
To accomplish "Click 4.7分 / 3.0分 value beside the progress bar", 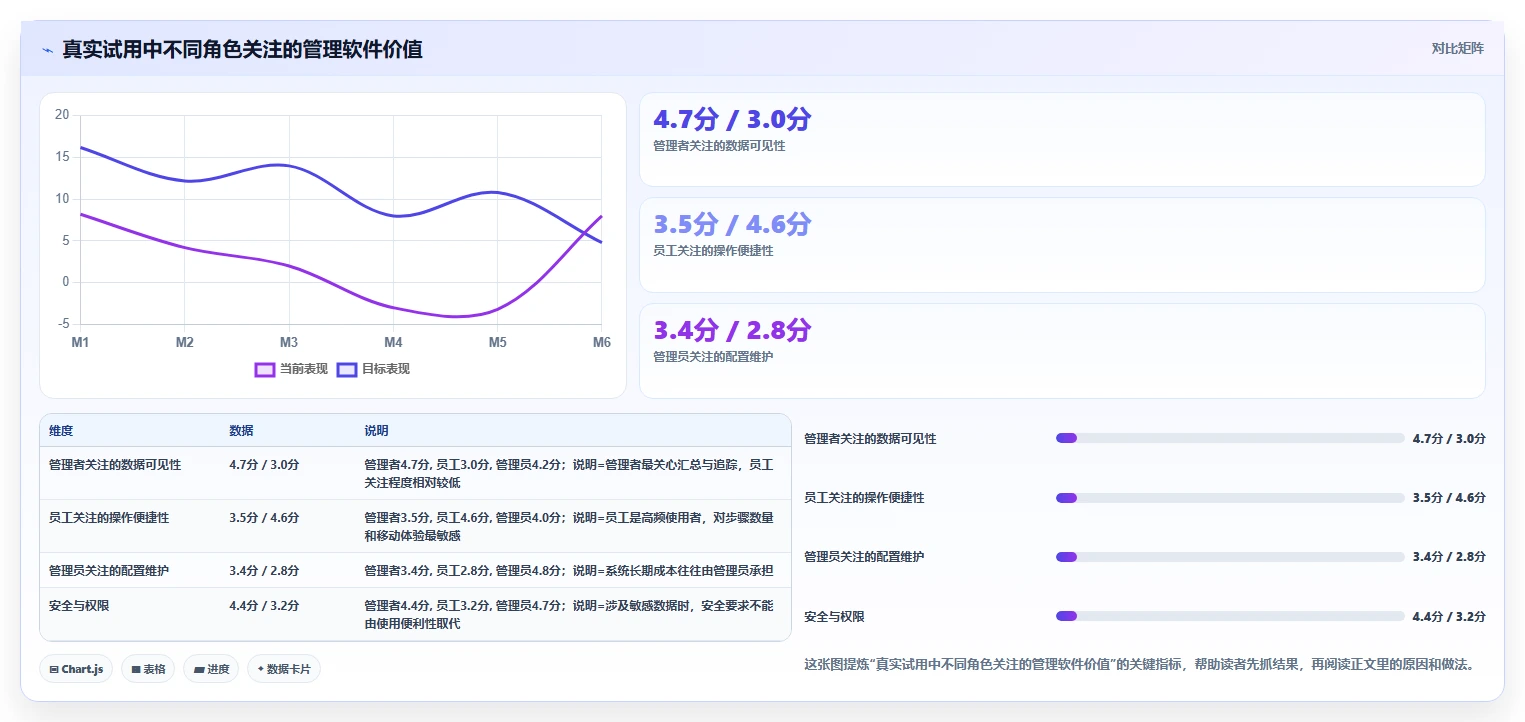I will pos(1449,439).
